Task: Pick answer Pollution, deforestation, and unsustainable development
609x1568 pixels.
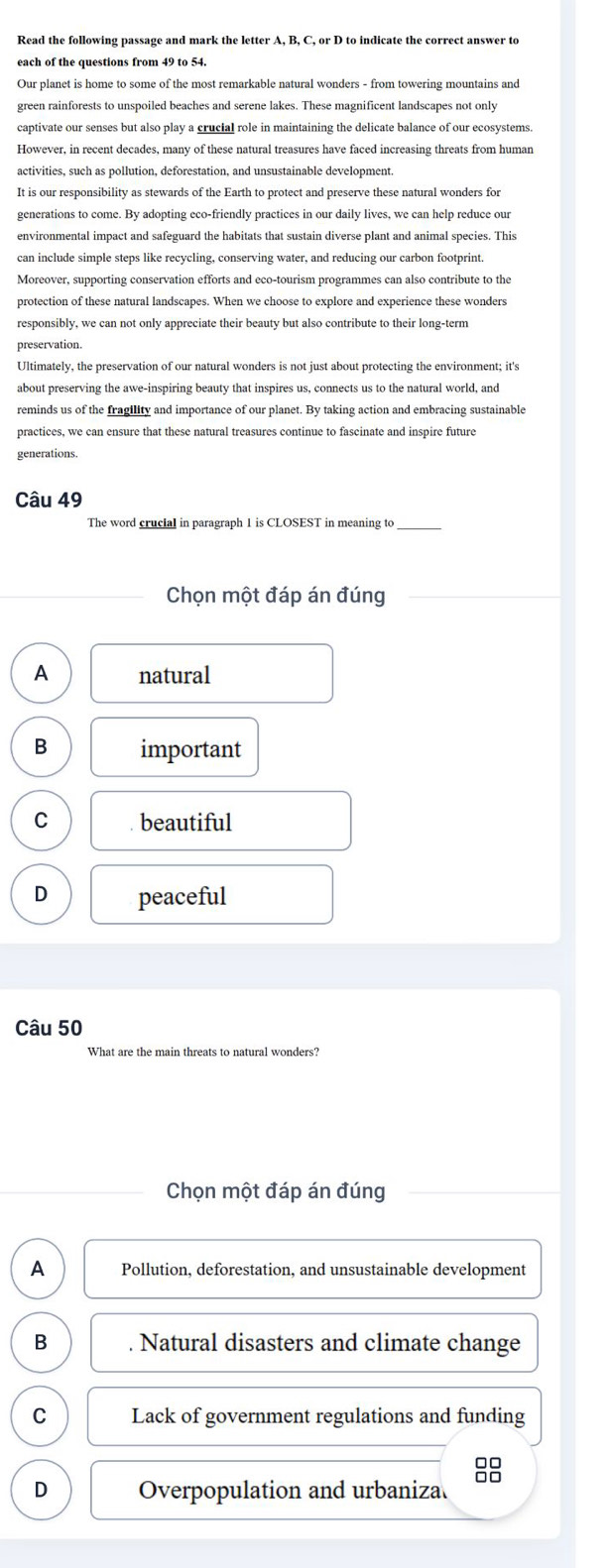Action: [x=313, y=1269]
